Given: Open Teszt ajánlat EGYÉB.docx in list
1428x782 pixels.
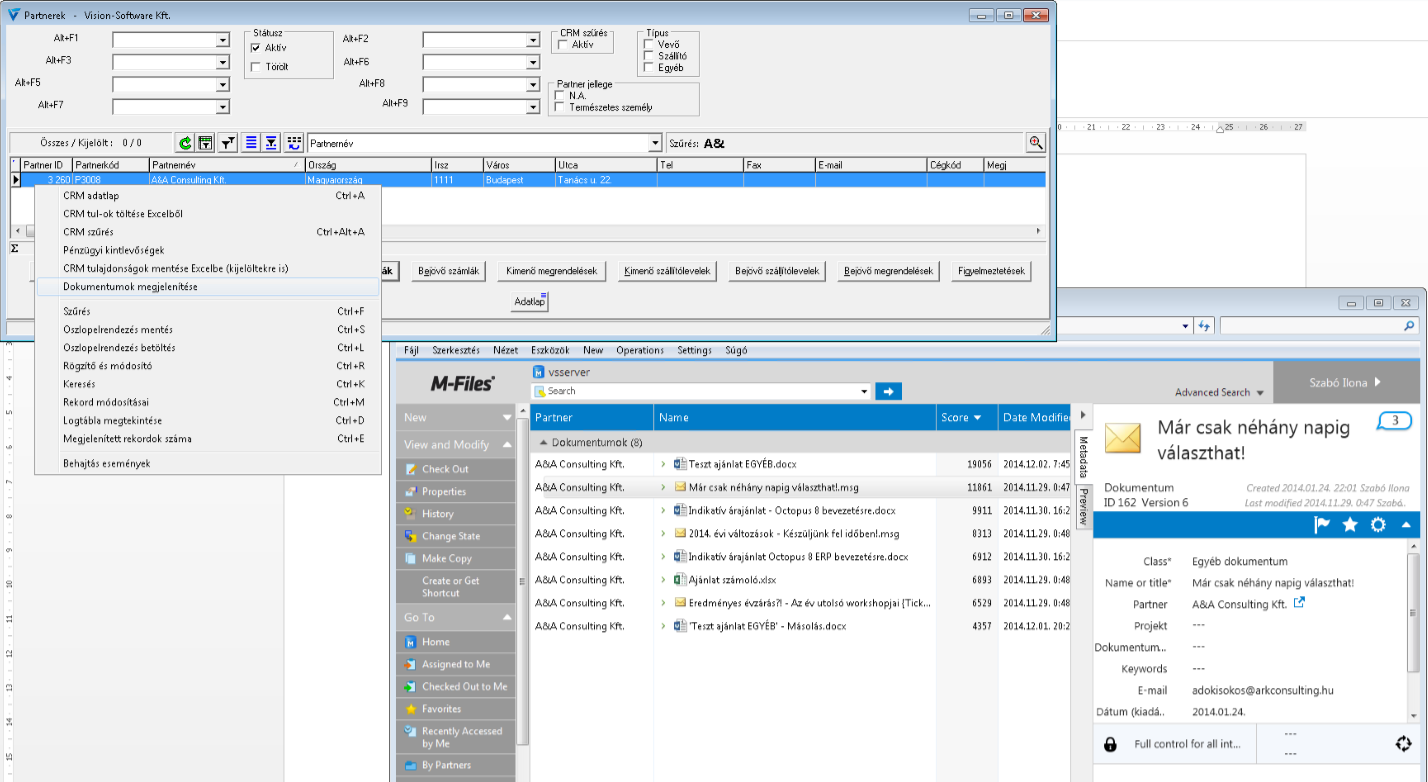Looking at the screenshot, I should click(742, 464).
